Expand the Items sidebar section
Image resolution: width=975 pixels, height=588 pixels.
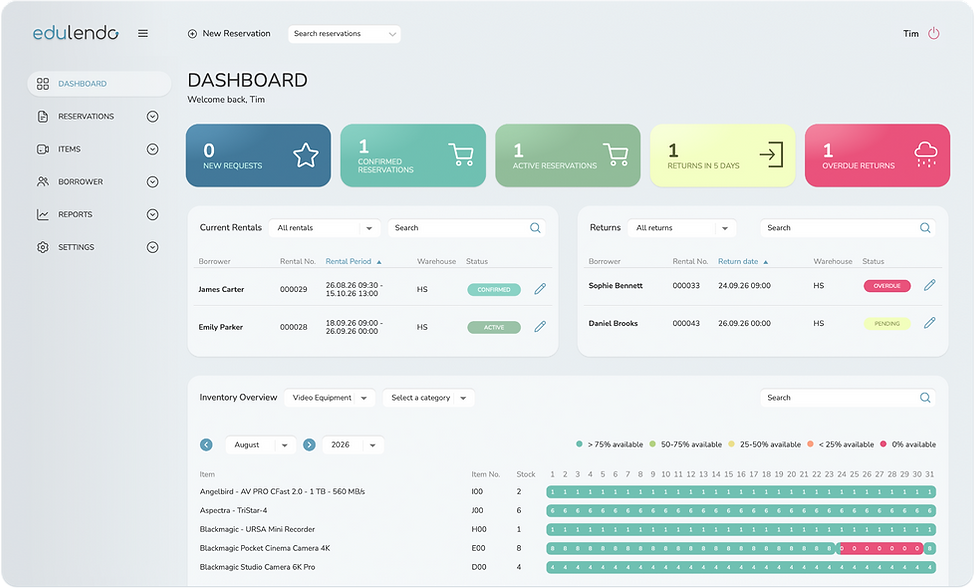point(152,149)
